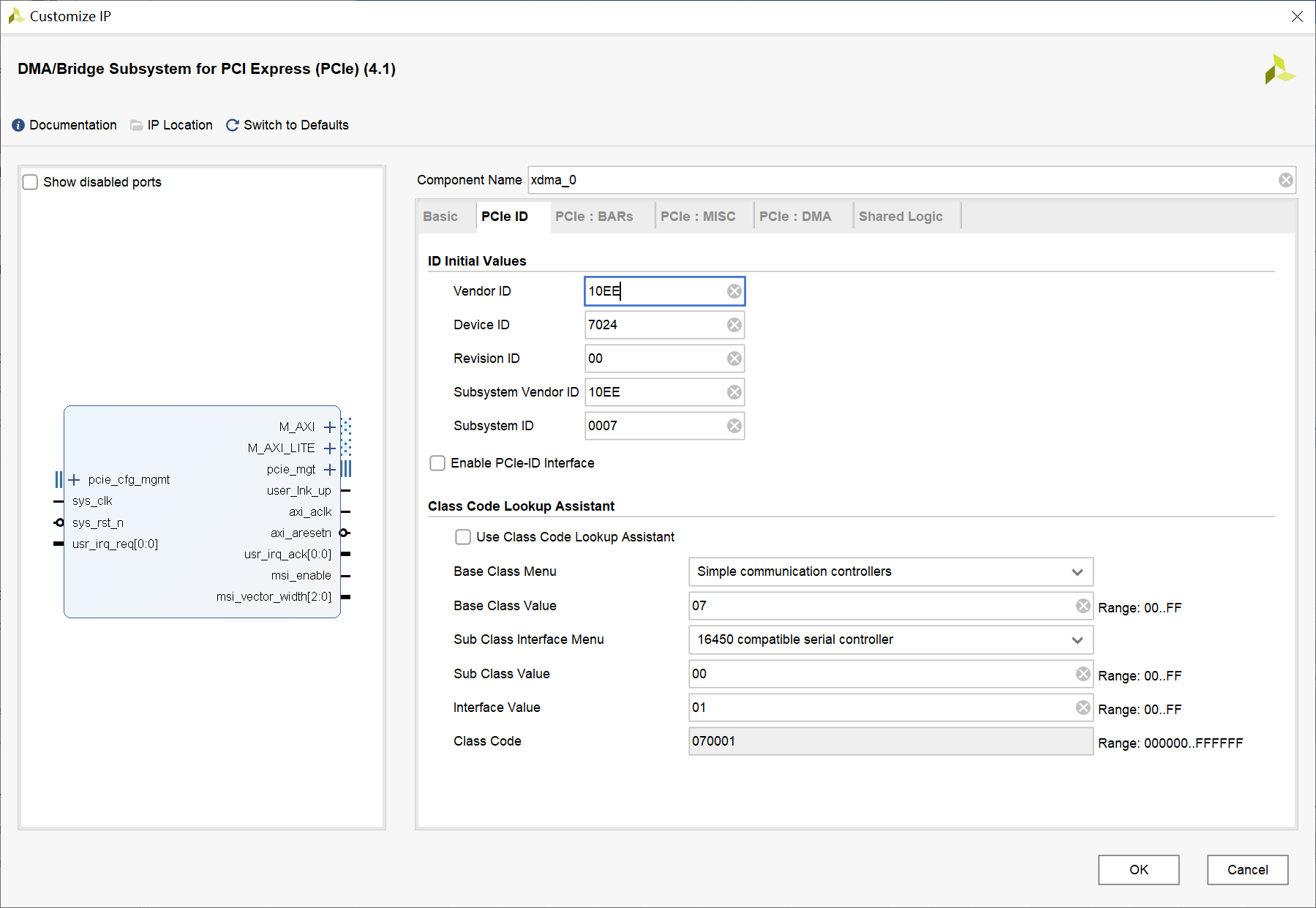This screenshot has width=1316, height=908.
Task: Expand the M_AXI interface port
Action: click(x=330, y=427)
